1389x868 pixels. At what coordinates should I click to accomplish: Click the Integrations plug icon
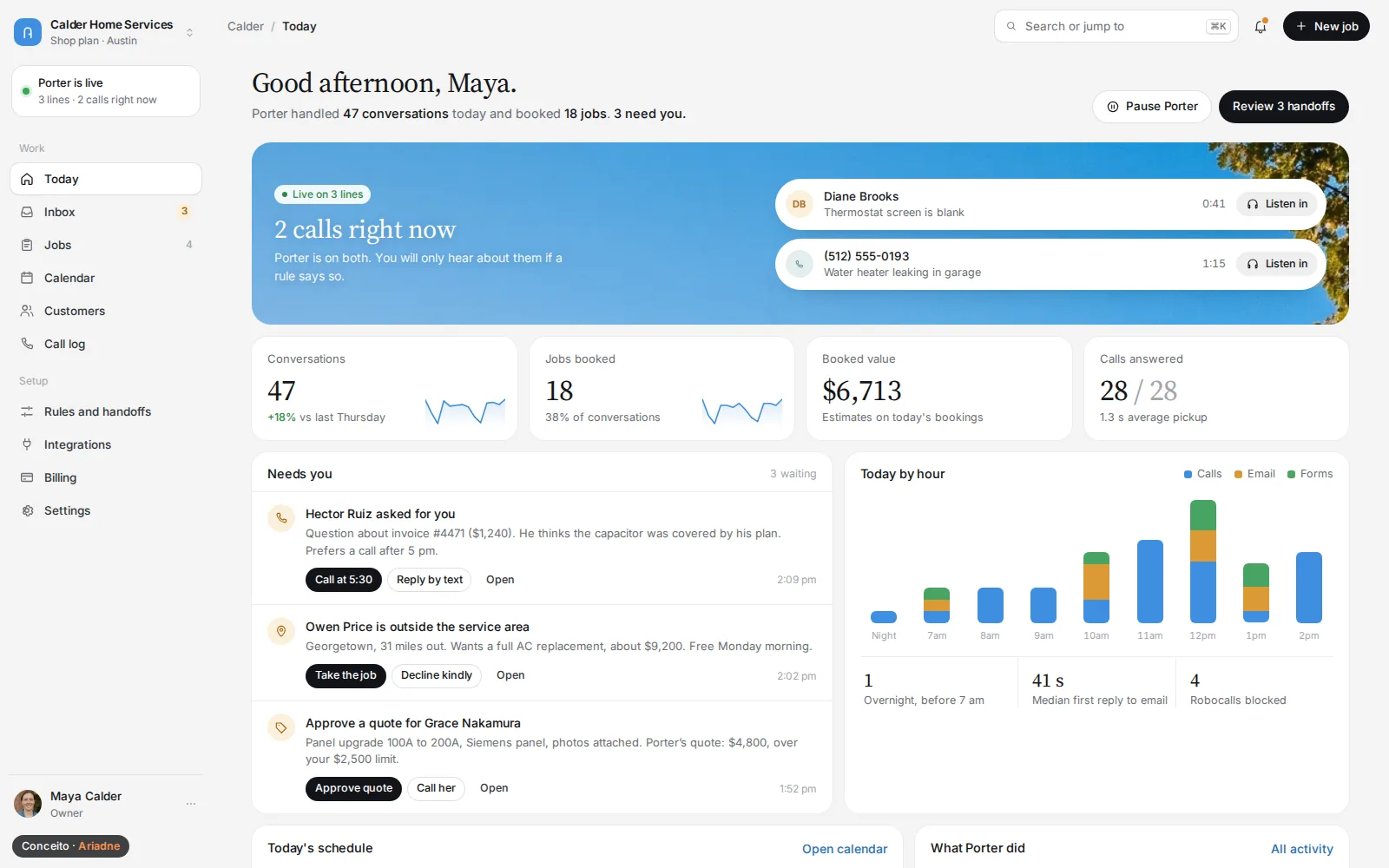coord(27,444)
